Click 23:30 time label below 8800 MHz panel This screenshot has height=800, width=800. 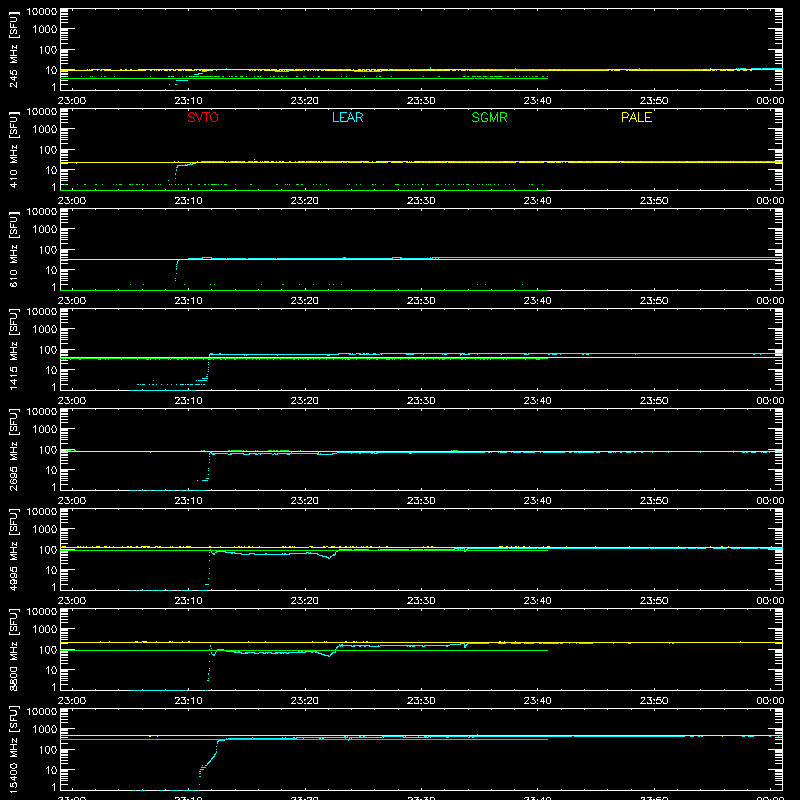(421, 701)
